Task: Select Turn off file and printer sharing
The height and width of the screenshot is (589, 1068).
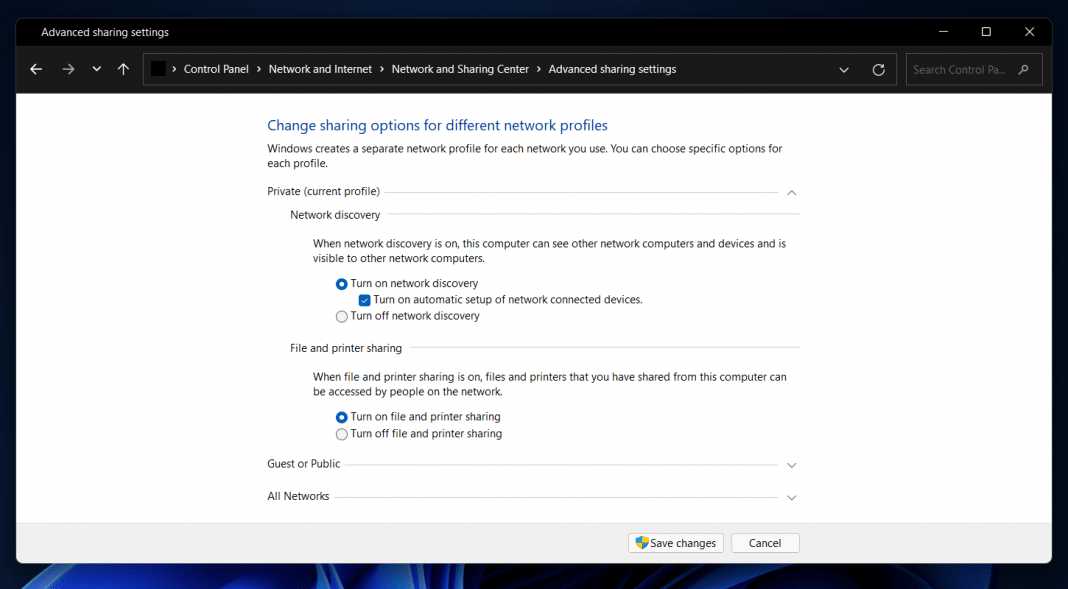Action: 341,434
